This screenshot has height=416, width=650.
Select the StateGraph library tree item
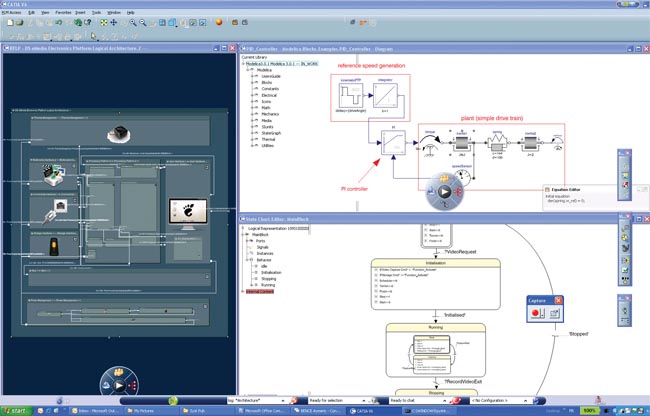coord(271,133)
